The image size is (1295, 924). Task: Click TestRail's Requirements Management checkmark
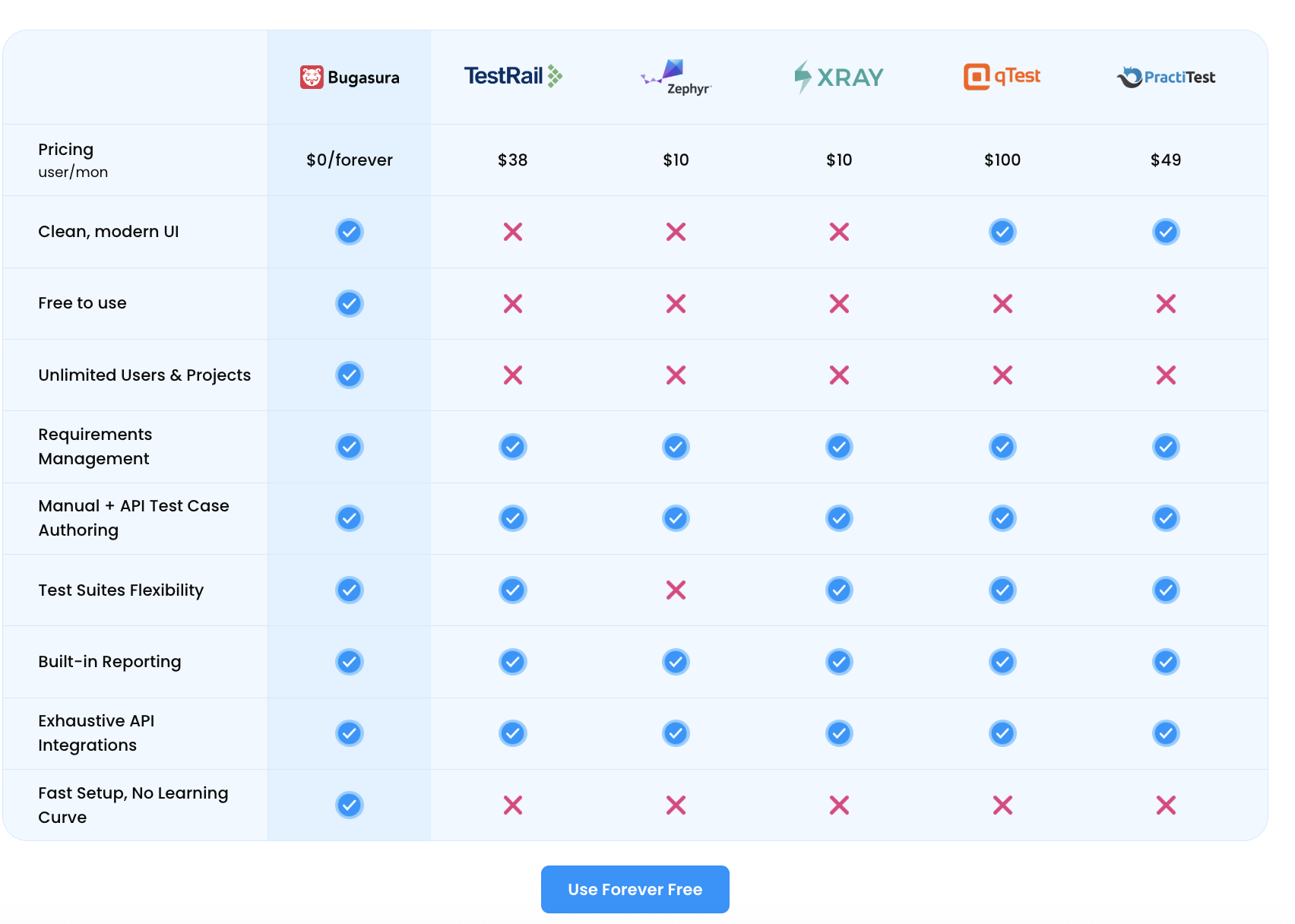click(x=513, y=447)
